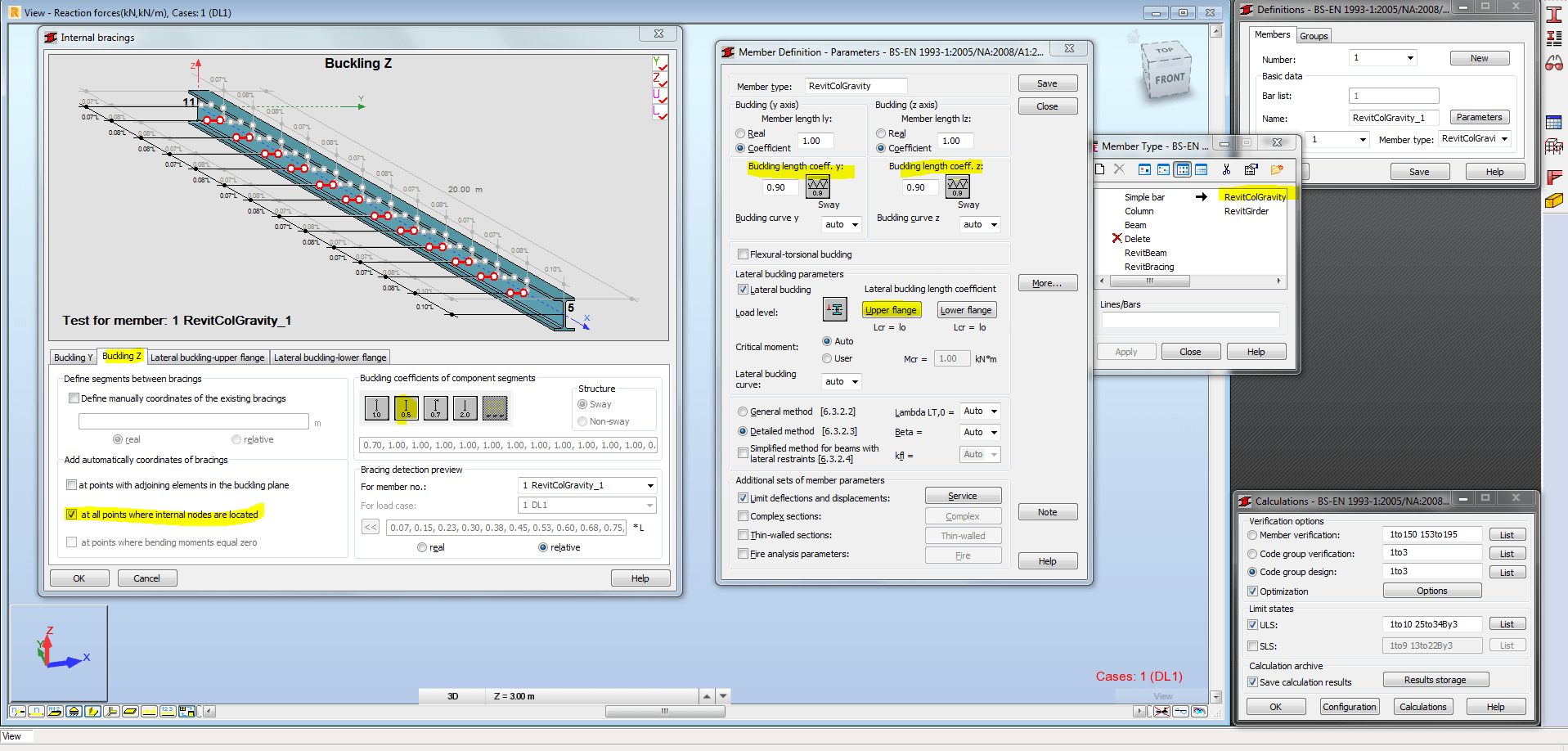This screenshot has height=751, width=1568.
Task: Click buckling coeff. y scheme icon
Action: click(818, 187)
